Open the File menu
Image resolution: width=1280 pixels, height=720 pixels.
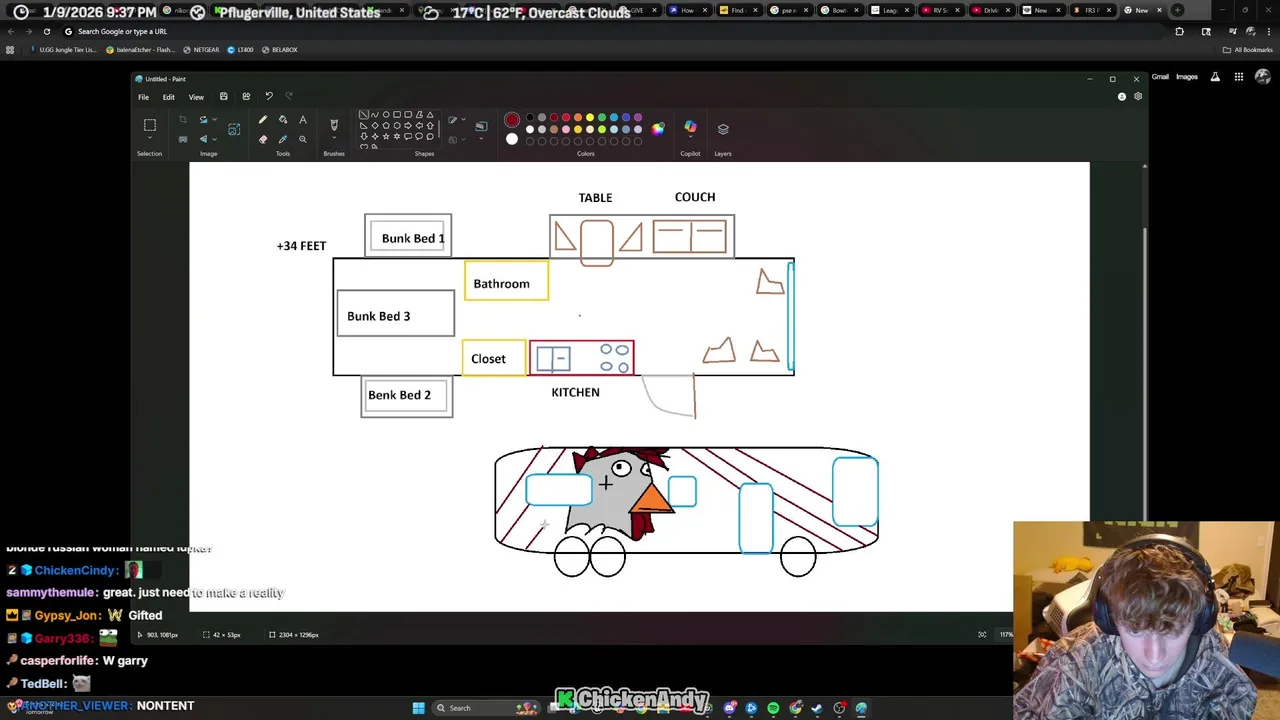pos(143,97)
